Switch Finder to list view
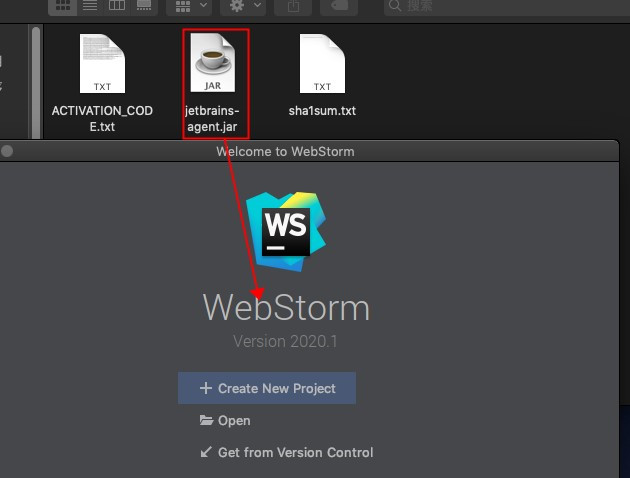630x478 pixels. coord(90,6)
